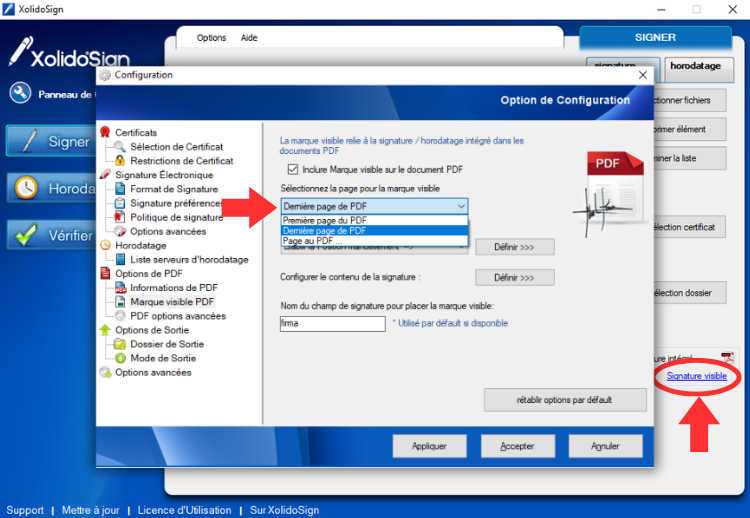Click the Signer pen icon in sidebar

coord(29,141)
